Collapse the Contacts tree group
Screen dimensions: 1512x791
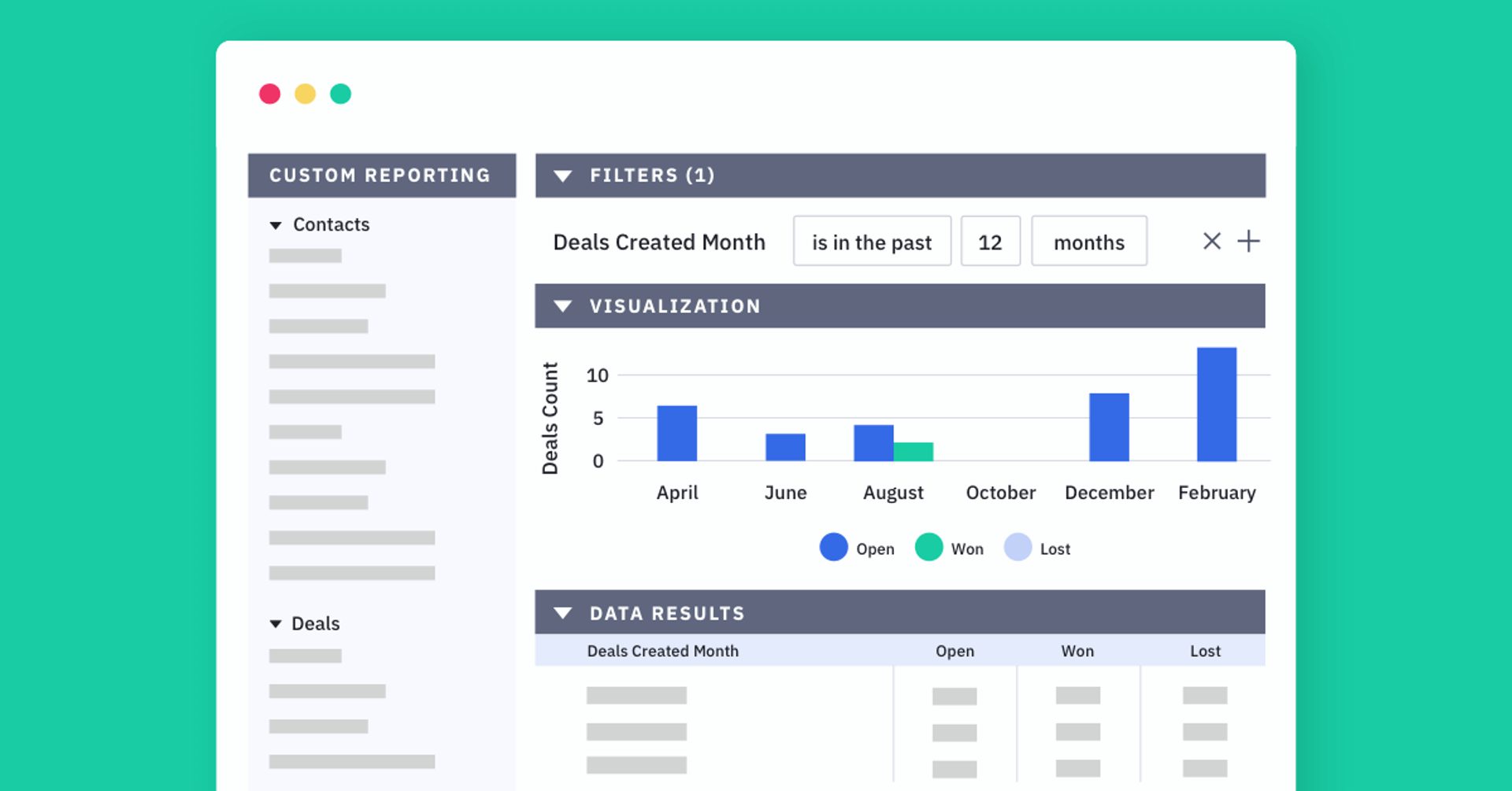coord(276,226)
